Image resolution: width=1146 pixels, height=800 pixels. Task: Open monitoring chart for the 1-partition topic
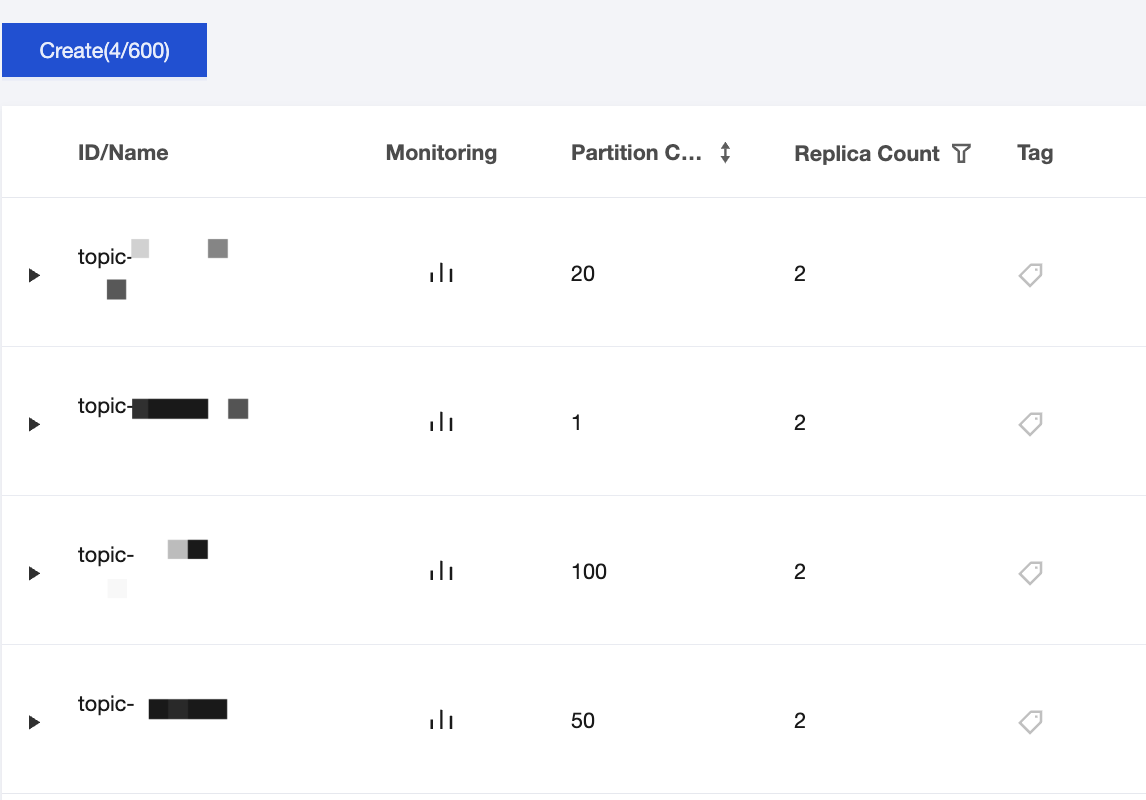441,423
